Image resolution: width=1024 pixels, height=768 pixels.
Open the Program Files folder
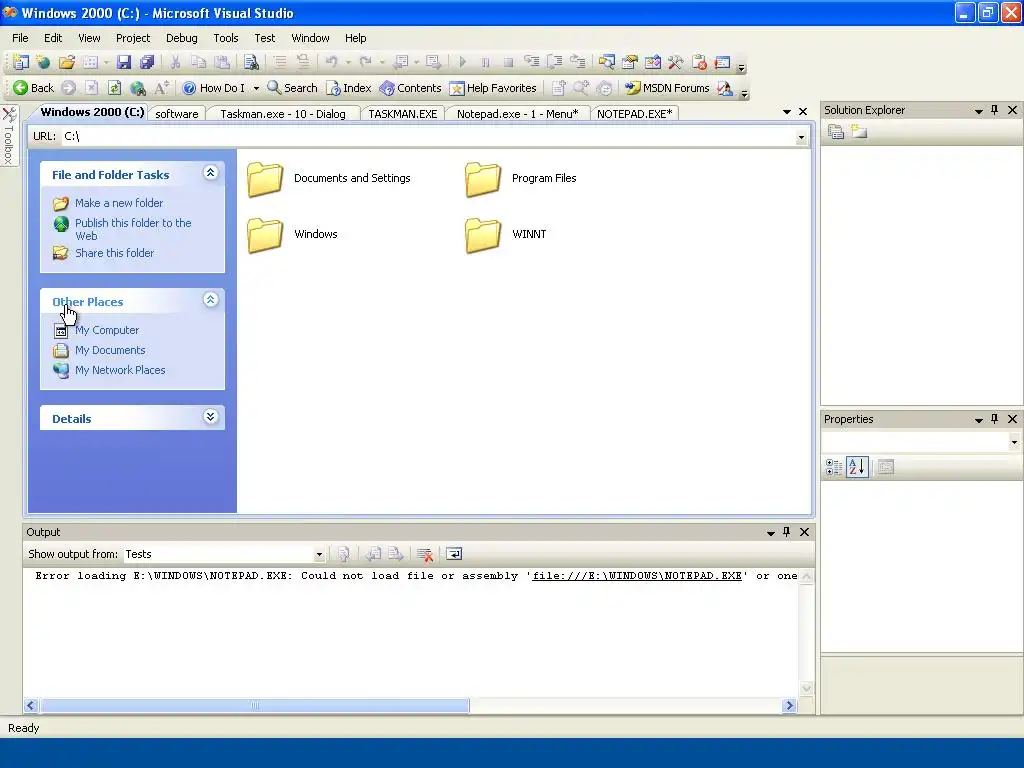(520, 178)
